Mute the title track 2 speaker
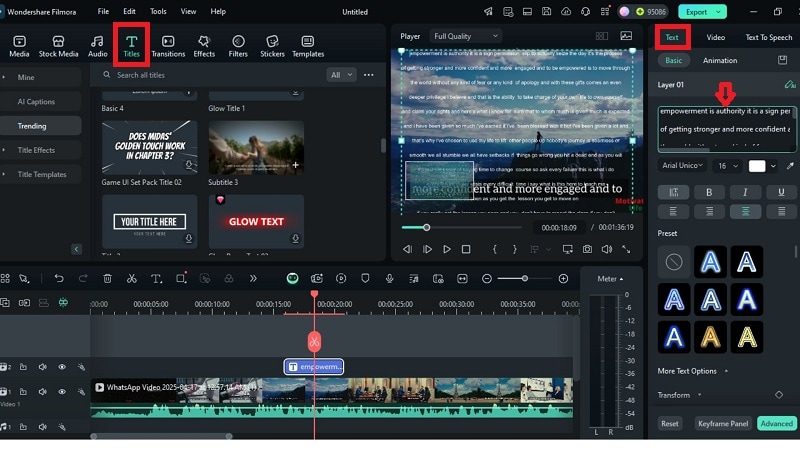This screenshot has width=800, height=450. click(x=42, y=367)
